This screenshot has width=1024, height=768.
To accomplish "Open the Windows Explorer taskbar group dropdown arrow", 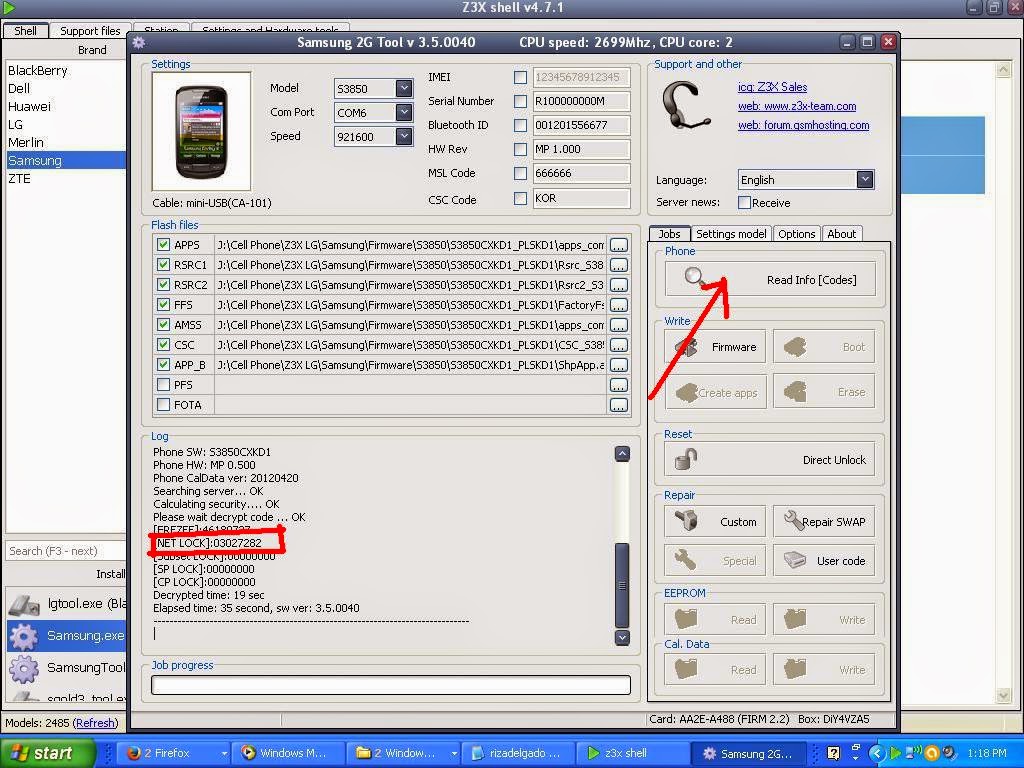I will point(454,753).
